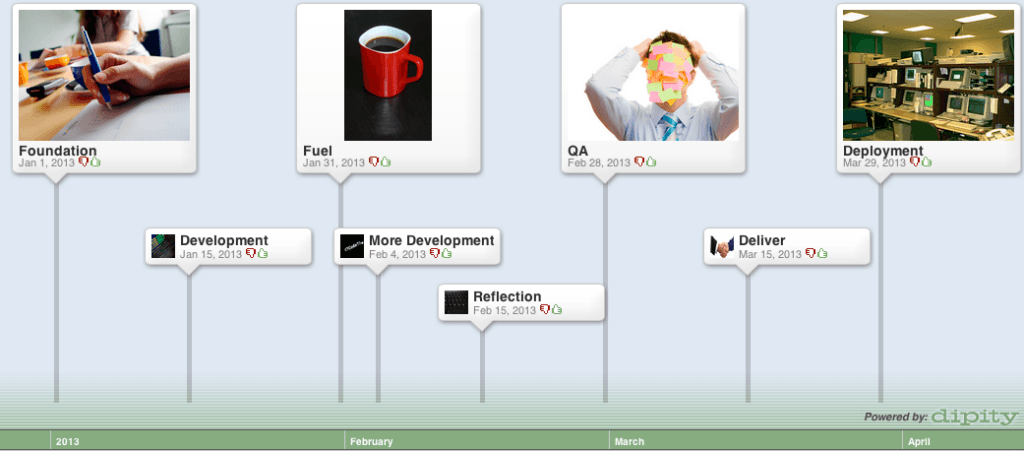Viewport: 1024px width, 451px height.
Task: Open the Reflection event title
Action: (x=507, y=297)
